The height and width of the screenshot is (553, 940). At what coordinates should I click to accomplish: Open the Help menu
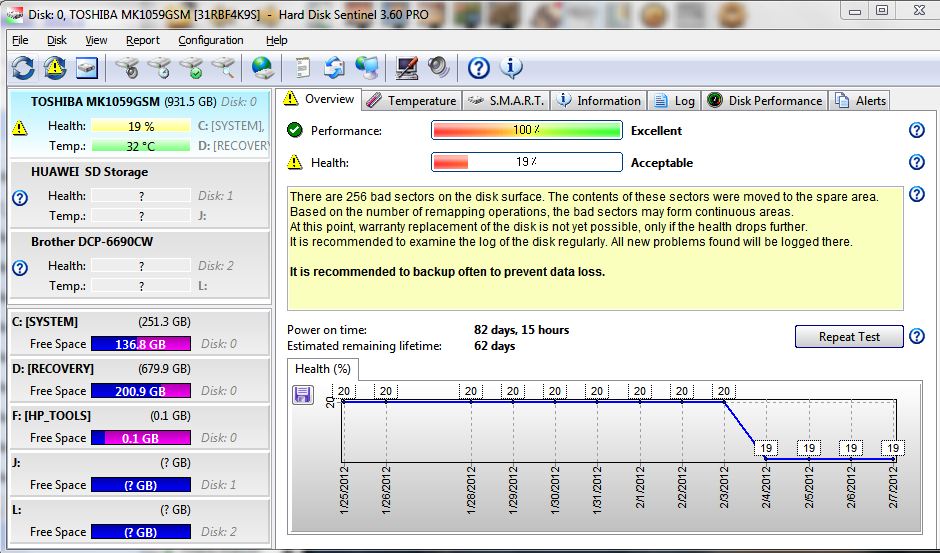tap(276, 40)
